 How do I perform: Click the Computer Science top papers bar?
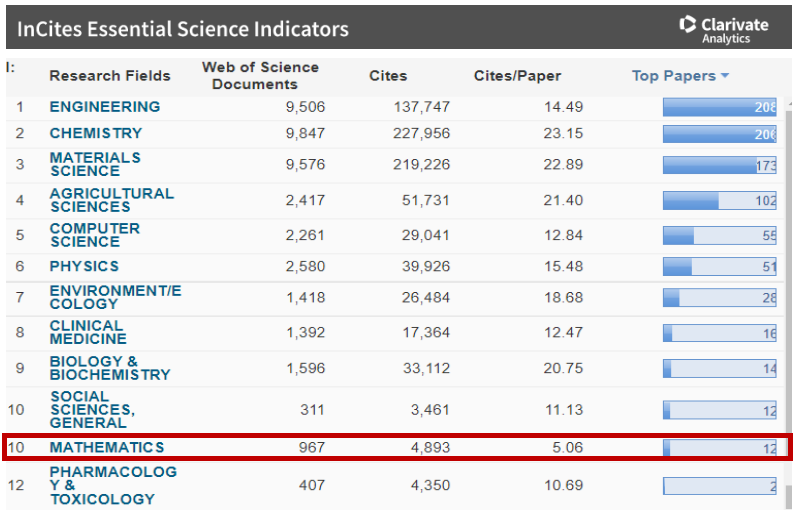(x=719, y=236)
